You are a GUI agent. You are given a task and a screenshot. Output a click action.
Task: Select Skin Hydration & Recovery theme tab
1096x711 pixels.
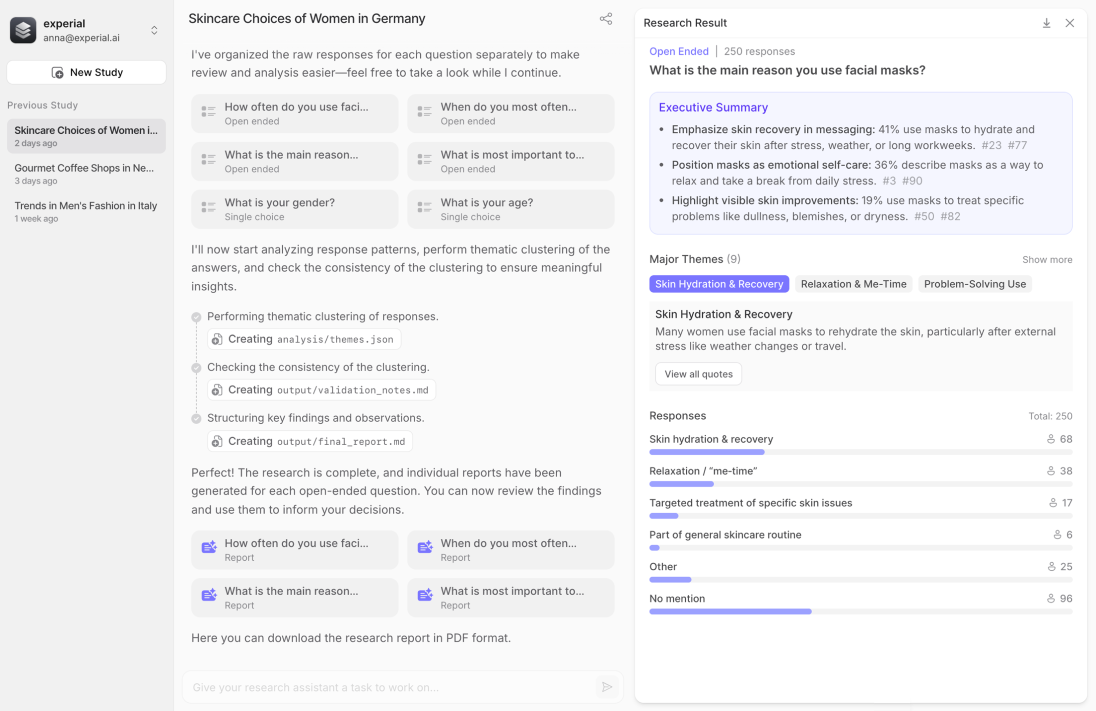click(719, 284)
